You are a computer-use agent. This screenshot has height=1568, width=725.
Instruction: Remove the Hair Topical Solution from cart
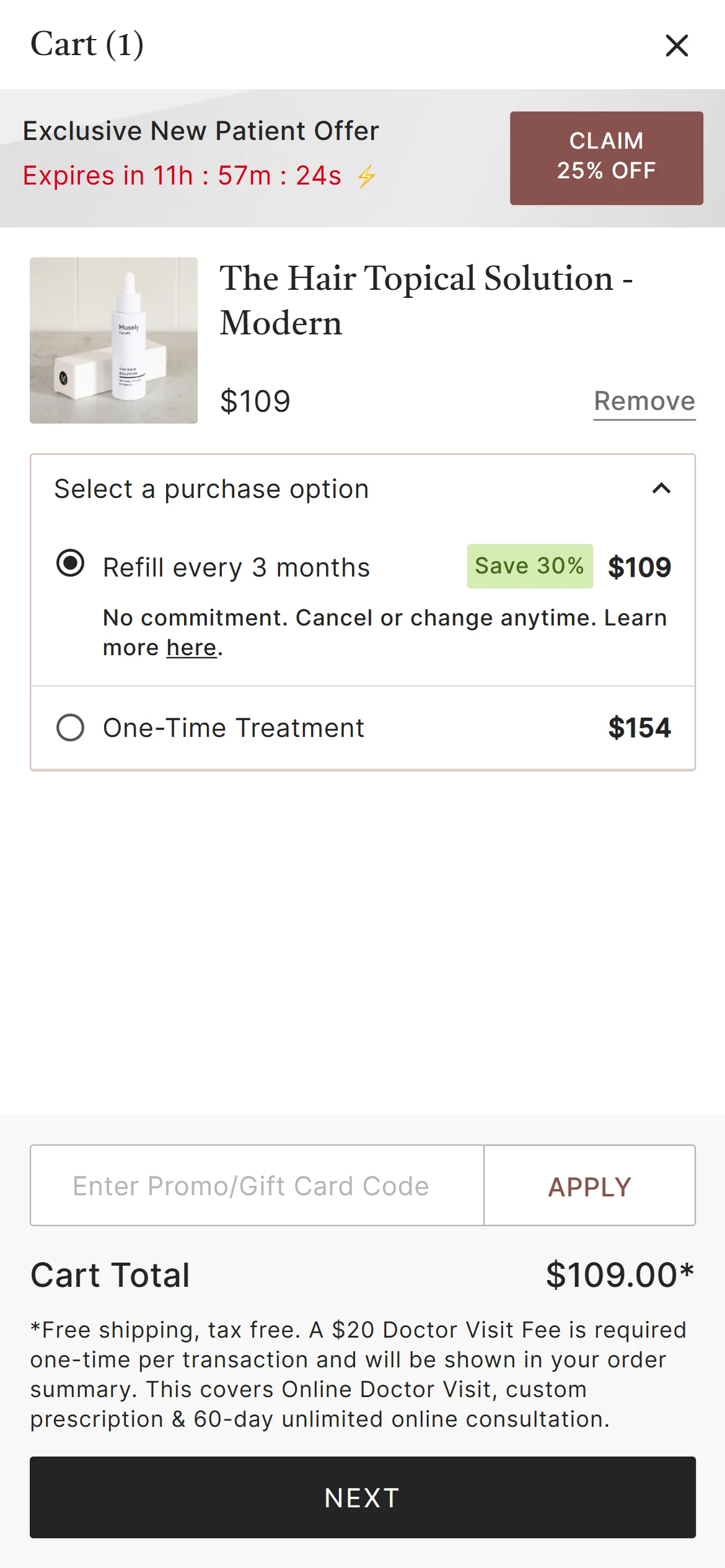(644, 401)
